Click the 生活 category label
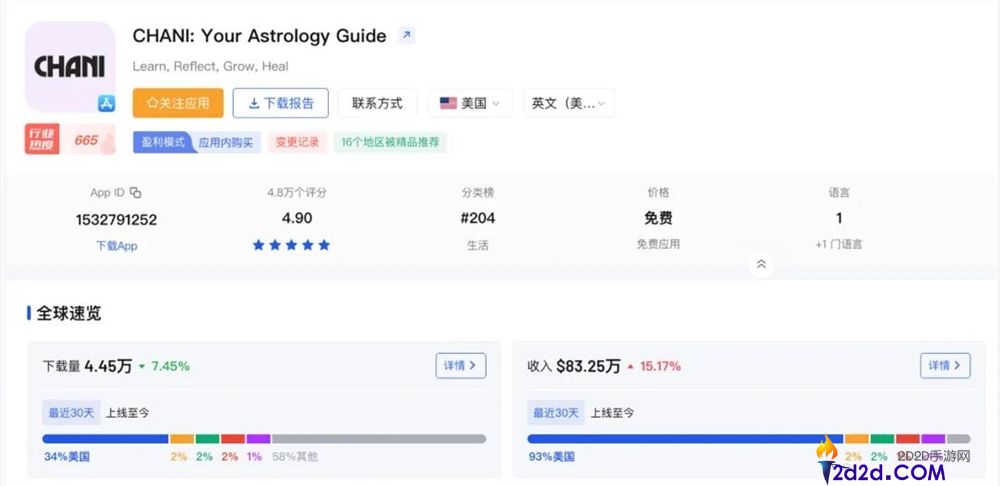This screenshot has width=1000, height=486. 478,245
